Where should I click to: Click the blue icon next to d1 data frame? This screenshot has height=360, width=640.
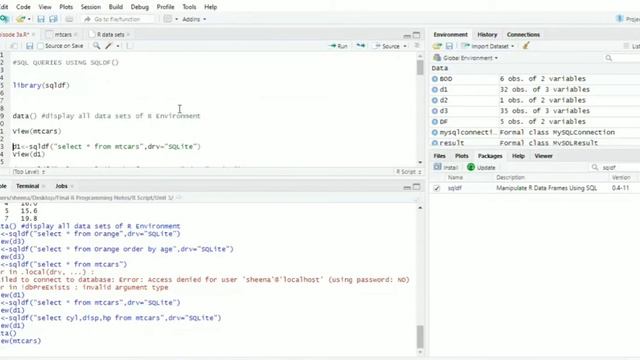pyautogui.click(x=435, y=89)
